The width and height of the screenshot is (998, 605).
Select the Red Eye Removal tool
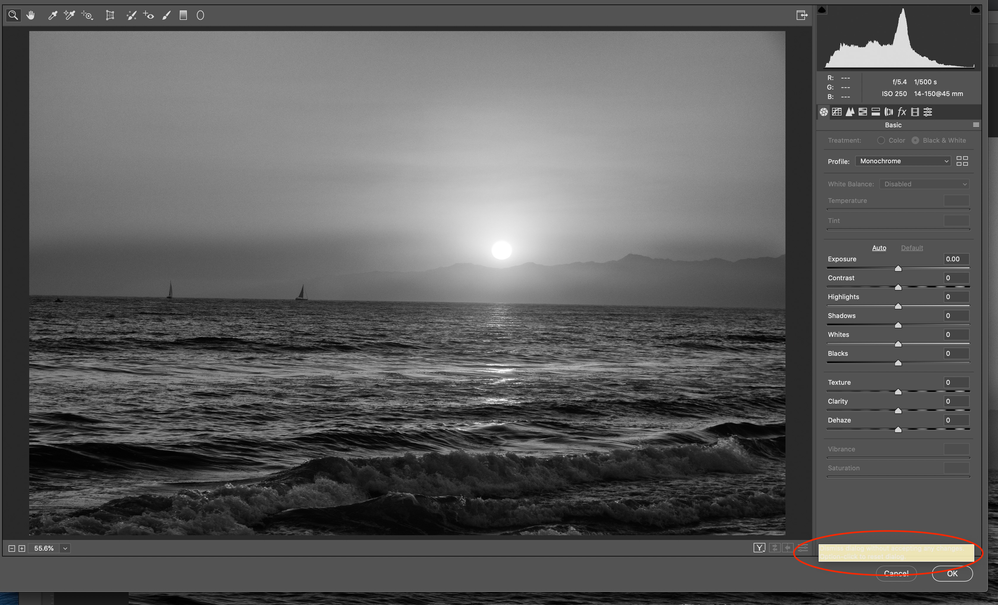coord(148,15)
